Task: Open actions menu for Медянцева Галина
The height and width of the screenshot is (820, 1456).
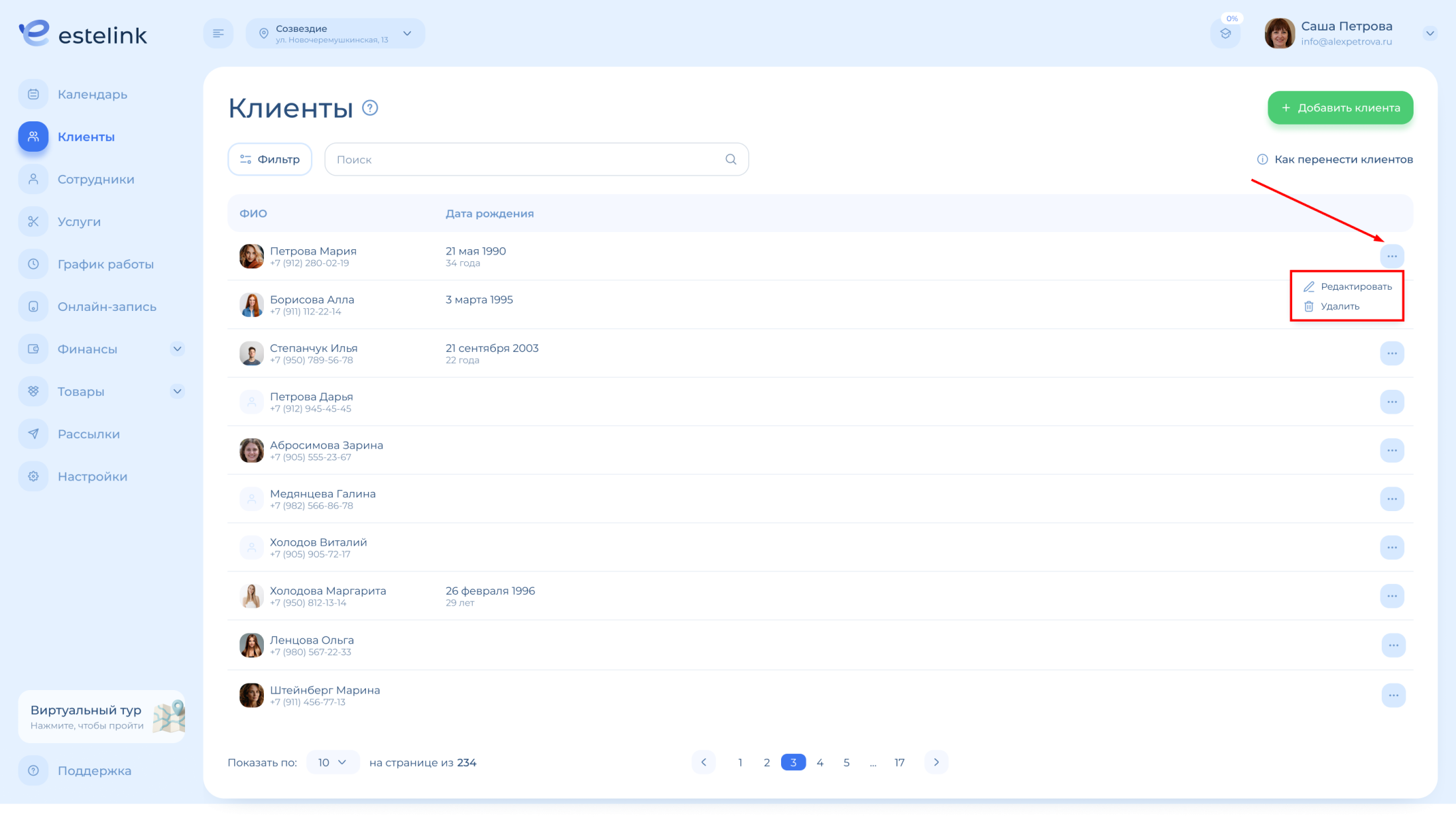Action: tap(1392, 498)
